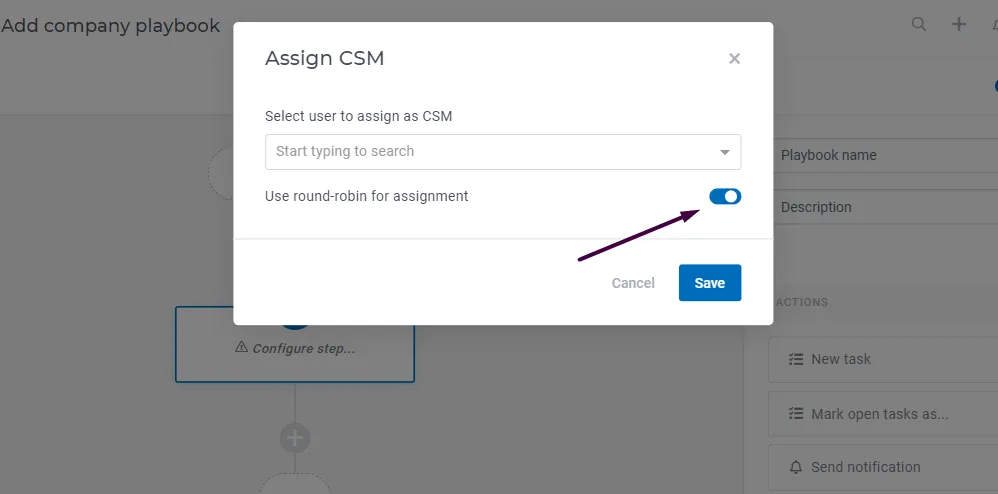Click the notification bell in top-right header

pyautogui.click(x=995, y=25)
